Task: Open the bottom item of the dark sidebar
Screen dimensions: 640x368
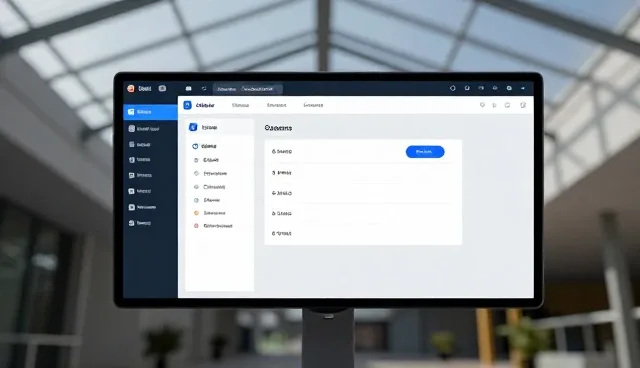Action: point(140,223)
